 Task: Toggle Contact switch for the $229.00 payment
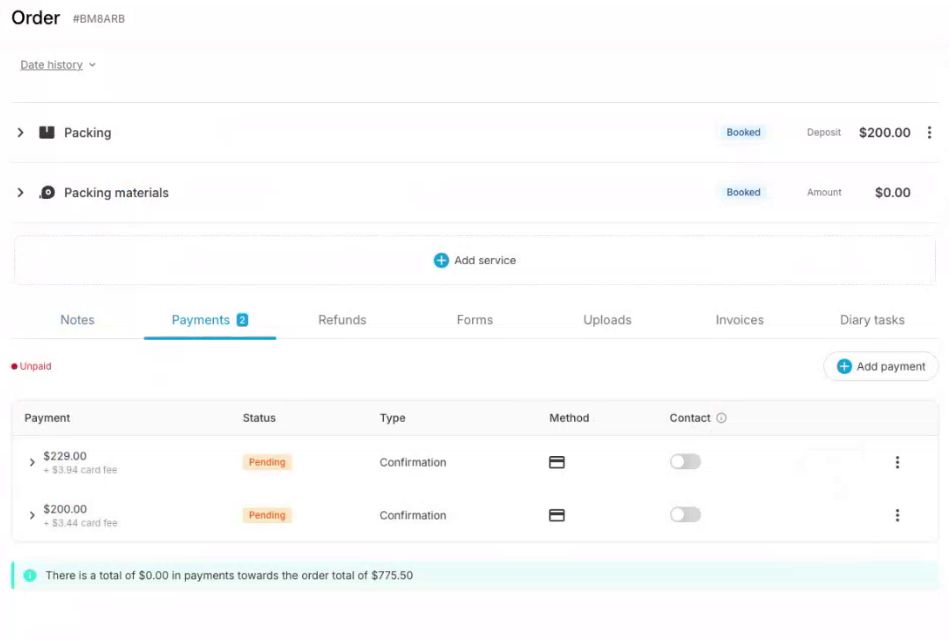click(685, 462)
